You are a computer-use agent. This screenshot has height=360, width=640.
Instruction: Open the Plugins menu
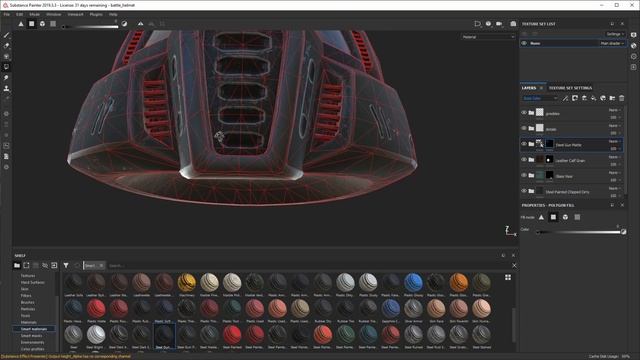coord(96,14)
